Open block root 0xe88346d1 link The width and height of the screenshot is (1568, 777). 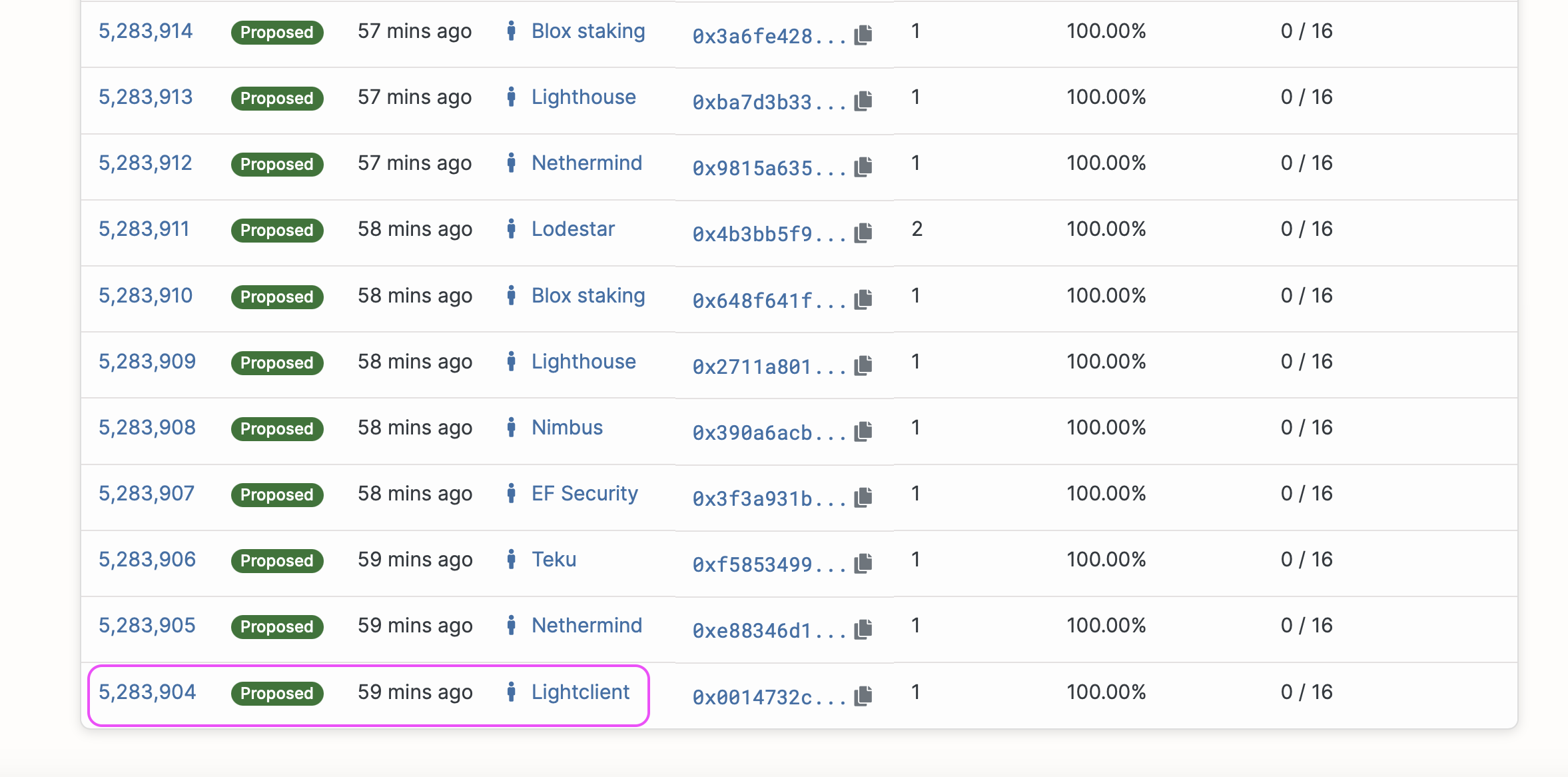(x=752, y=630)
